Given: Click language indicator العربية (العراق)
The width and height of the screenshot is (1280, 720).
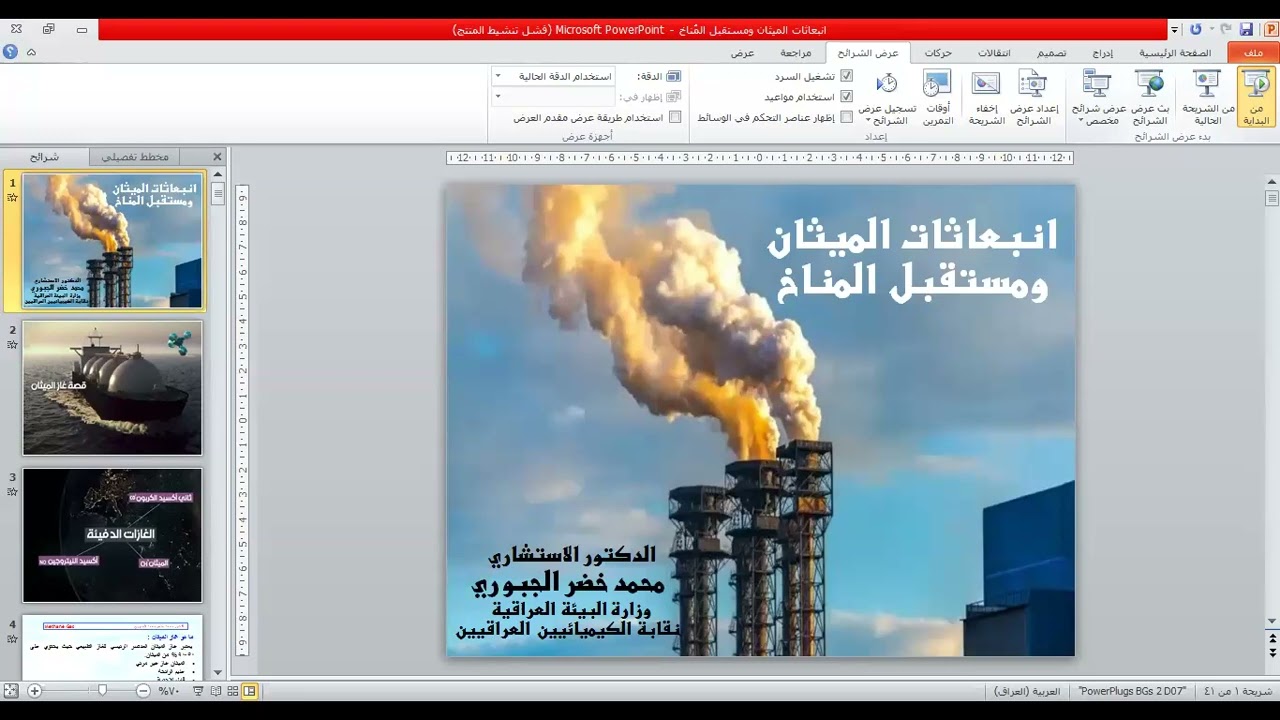Looking at the screenshot, I should pyautogui.click(x=1027, y=691).
